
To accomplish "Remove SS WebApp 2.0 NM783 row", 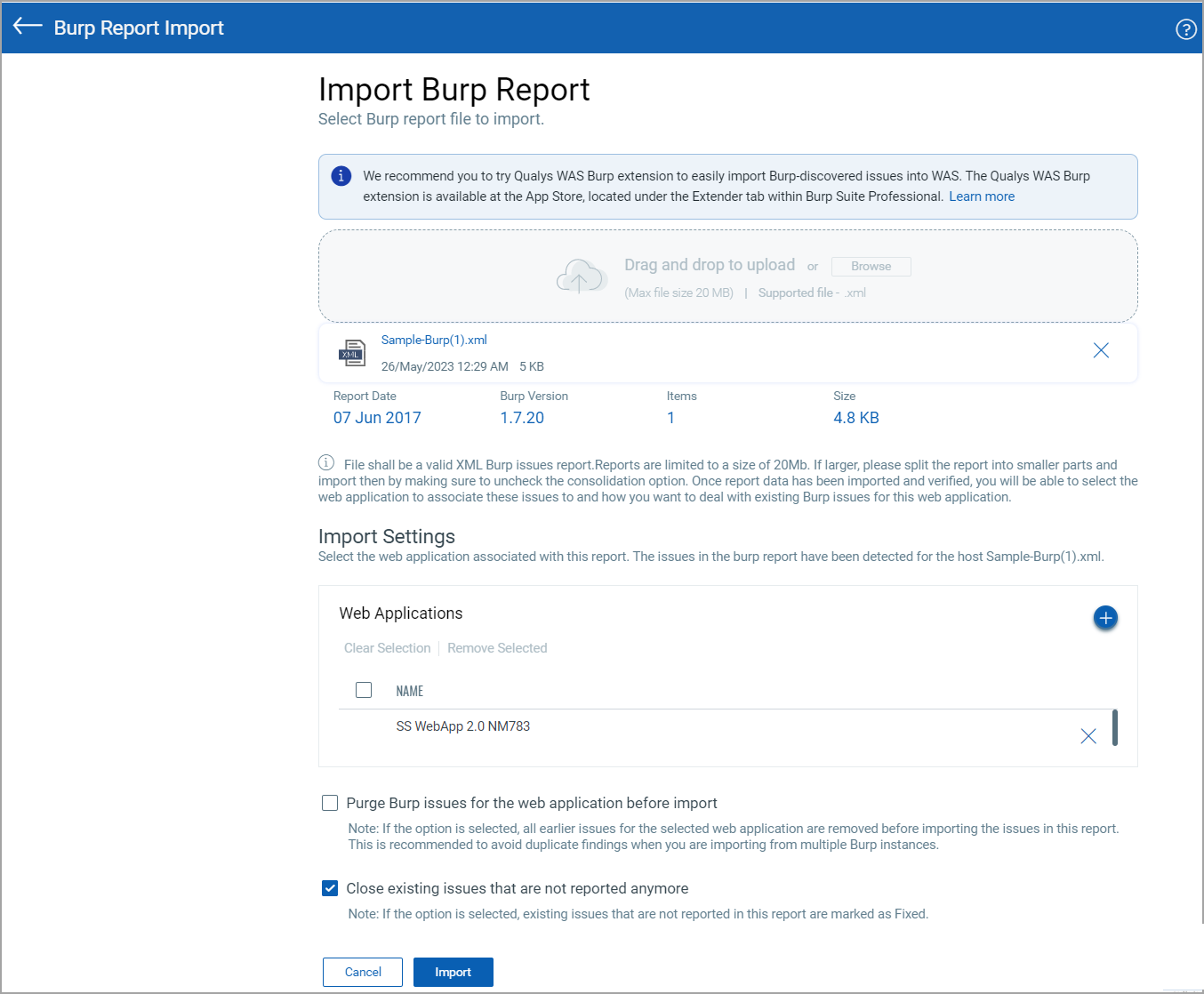I will tap(1088, 736).
